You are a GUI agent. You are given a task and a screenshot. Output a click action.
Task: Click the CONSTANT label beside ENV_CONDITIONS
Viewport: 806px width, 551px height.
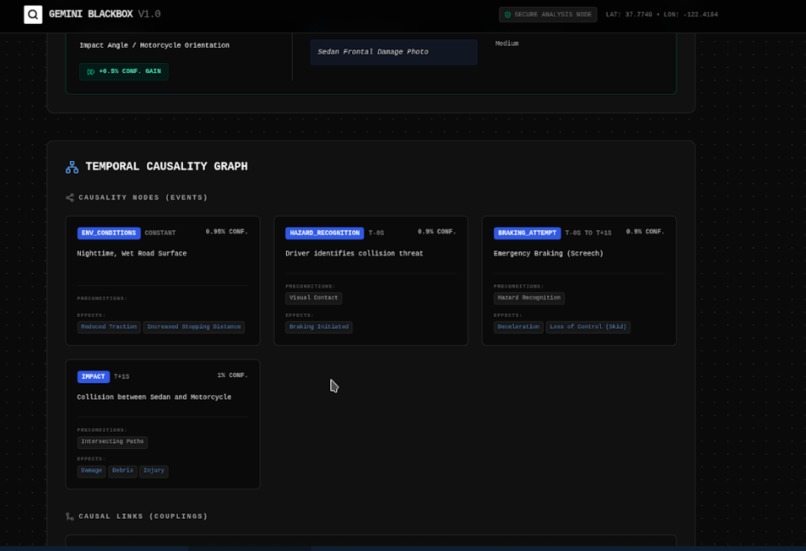pyautogui.click(x=160, y=233)
